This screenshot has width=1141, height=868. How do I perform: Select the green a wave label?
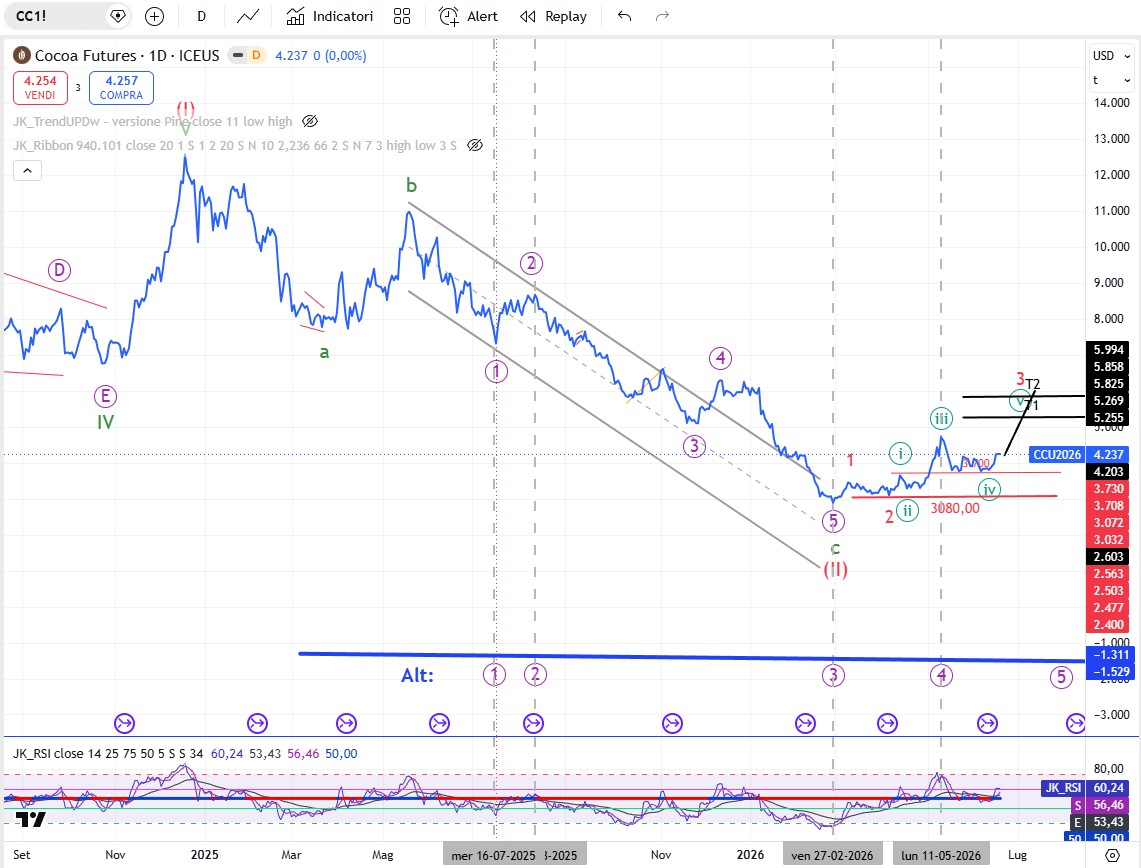[325, 352]
